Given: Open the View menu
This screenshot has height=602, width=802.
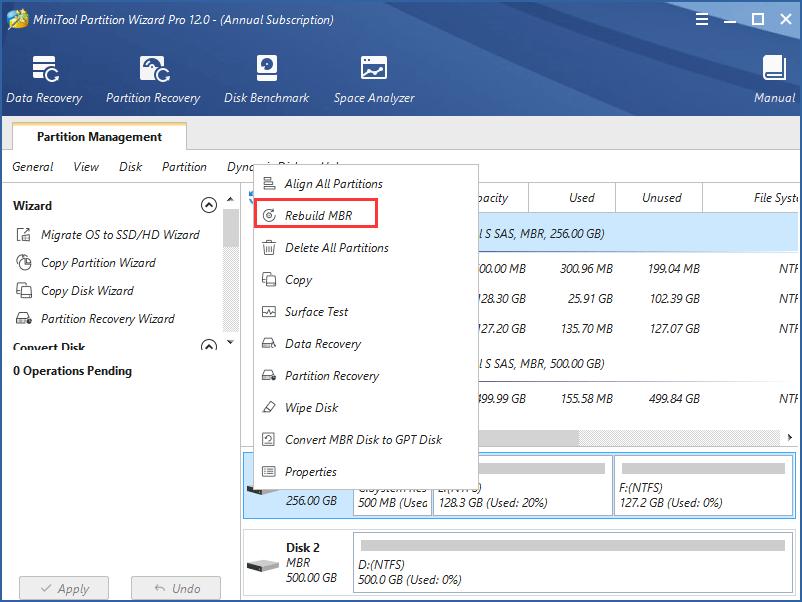Looking at the screenshot, I should [x=86, y=167].
